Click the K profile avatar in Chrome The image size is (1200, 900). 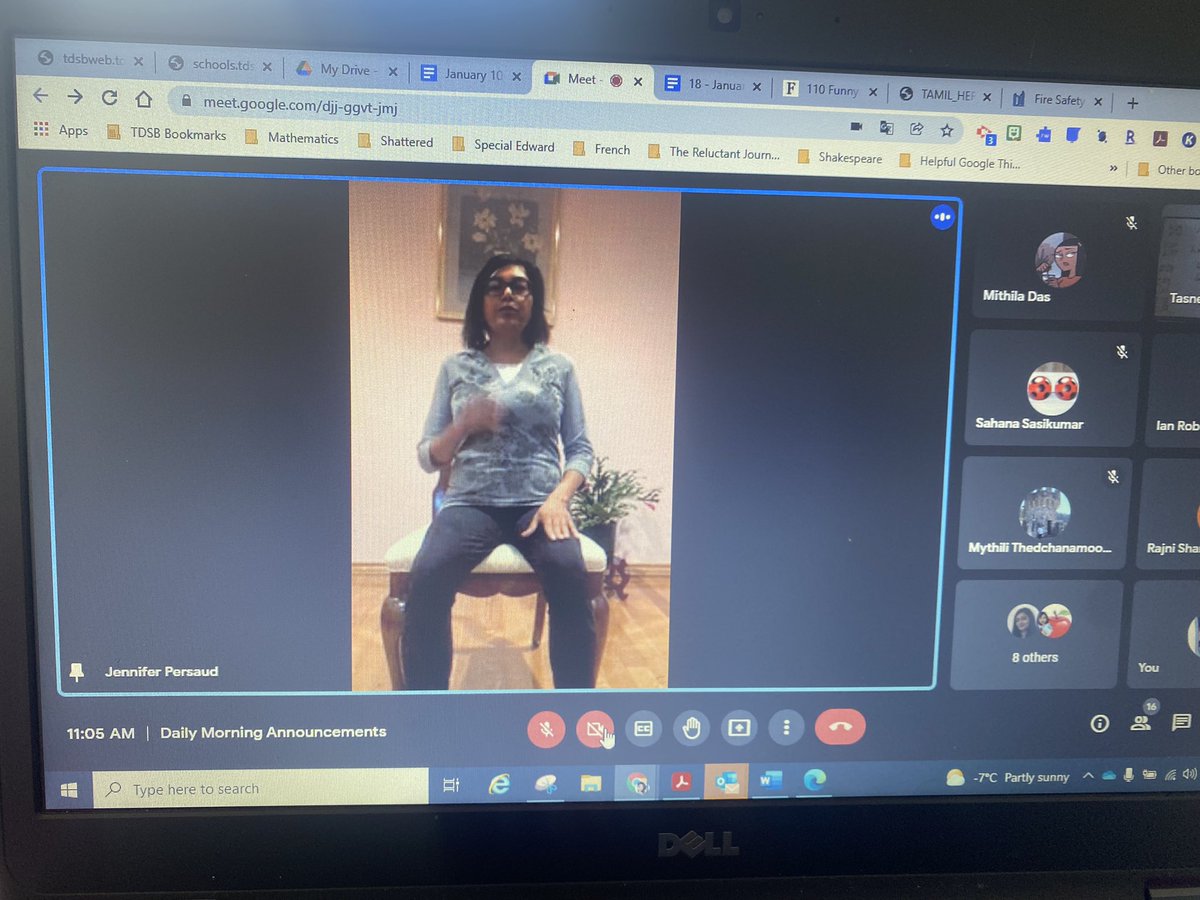1189,140
